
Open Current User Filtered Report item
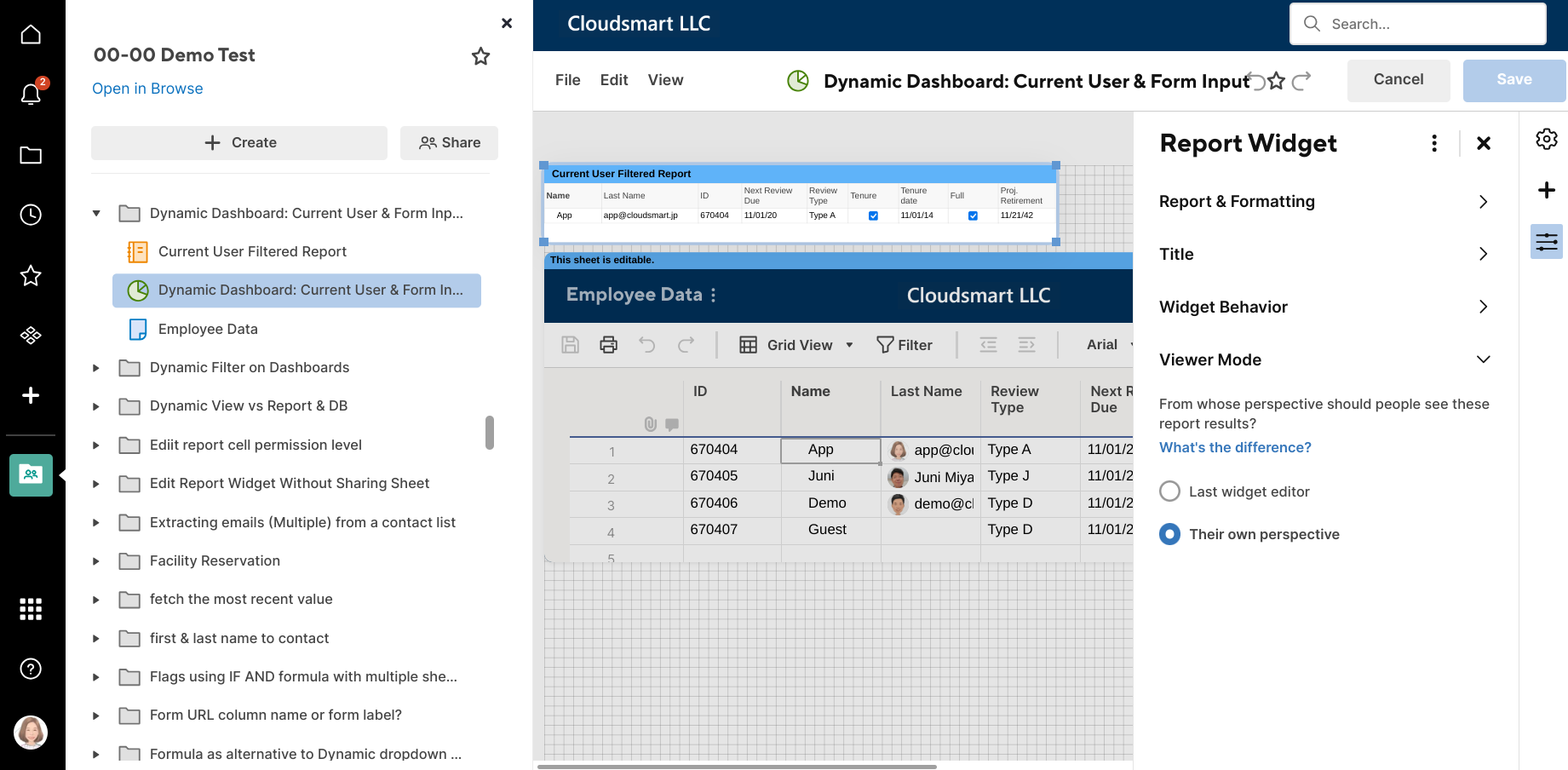252,252
